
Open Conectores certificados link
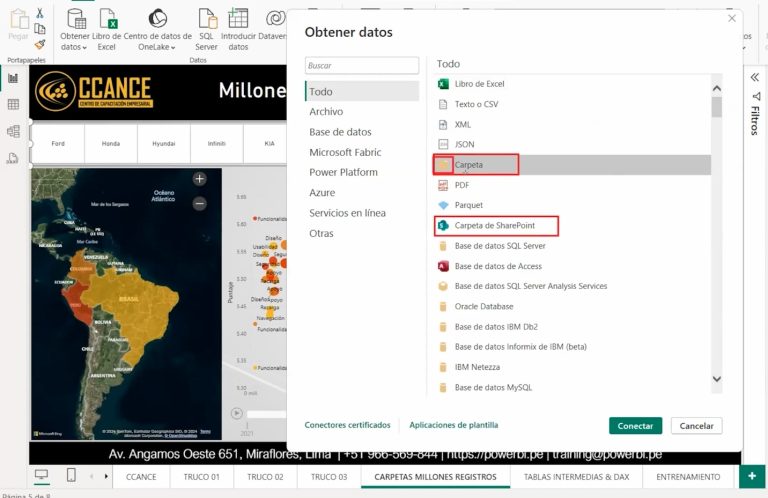(347, 425)
